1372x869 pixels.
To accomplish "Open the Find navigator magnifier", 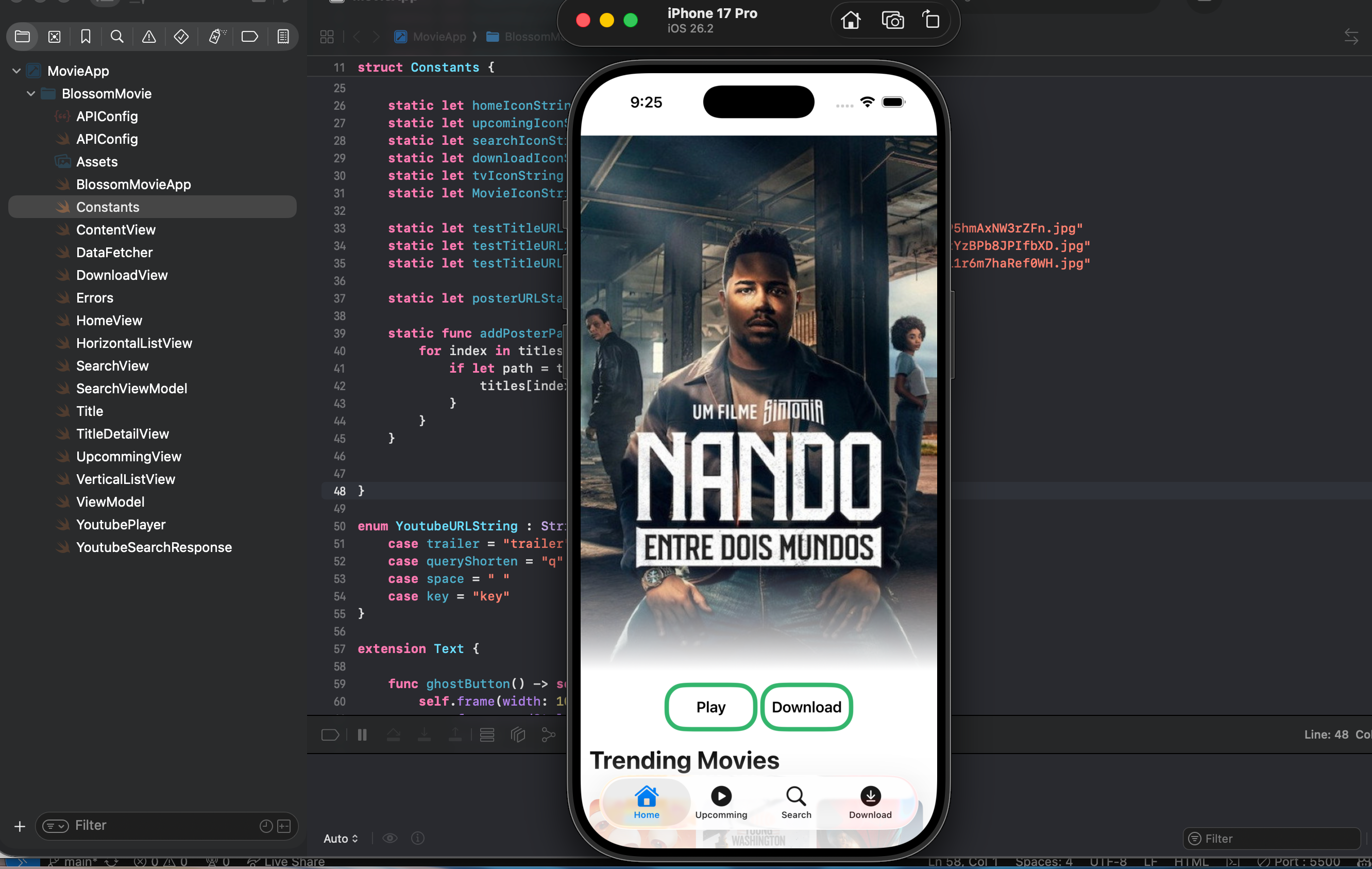I will click(x=117, y=37).
